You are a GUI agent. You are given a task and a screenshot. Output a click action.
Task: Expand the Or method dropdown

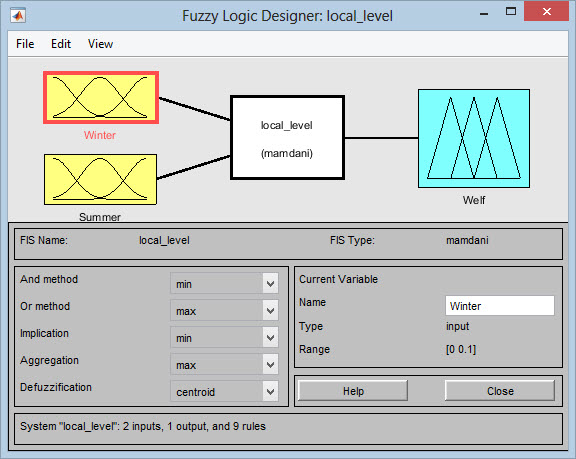[224, 310]
